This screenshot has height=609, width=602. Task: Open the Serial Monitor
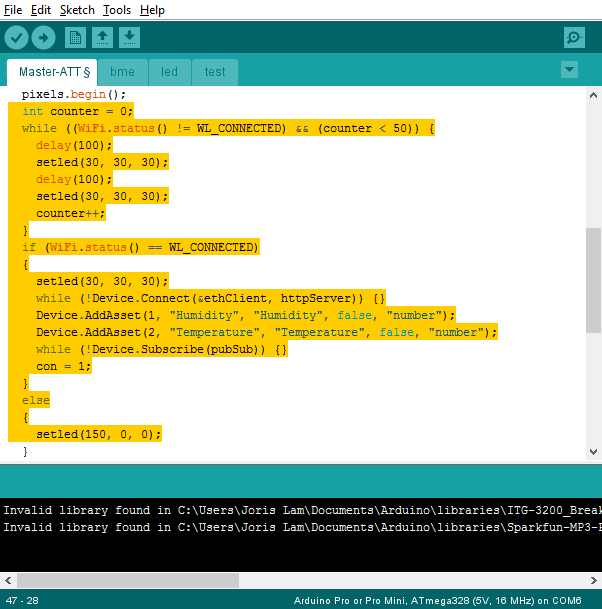[x=574, y=38]
